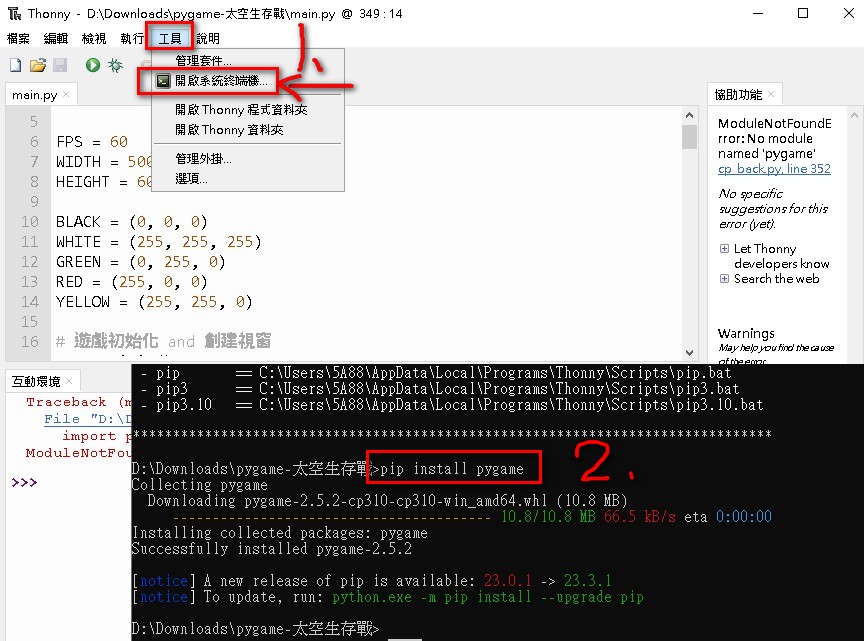This screenshot has height=641, width=864.
Task: Maximize the Thonny window
Action: tap(803, 13)
